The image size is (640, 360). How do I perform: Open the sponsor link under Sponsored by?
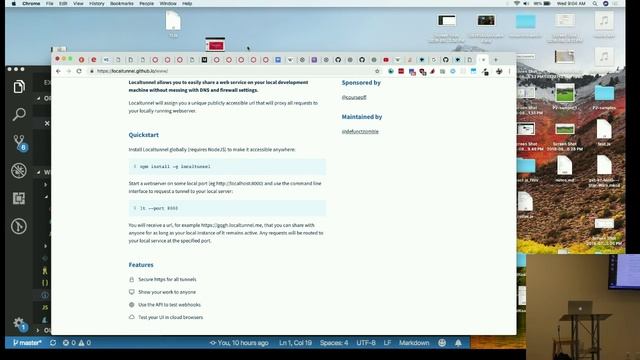point(354,97)
